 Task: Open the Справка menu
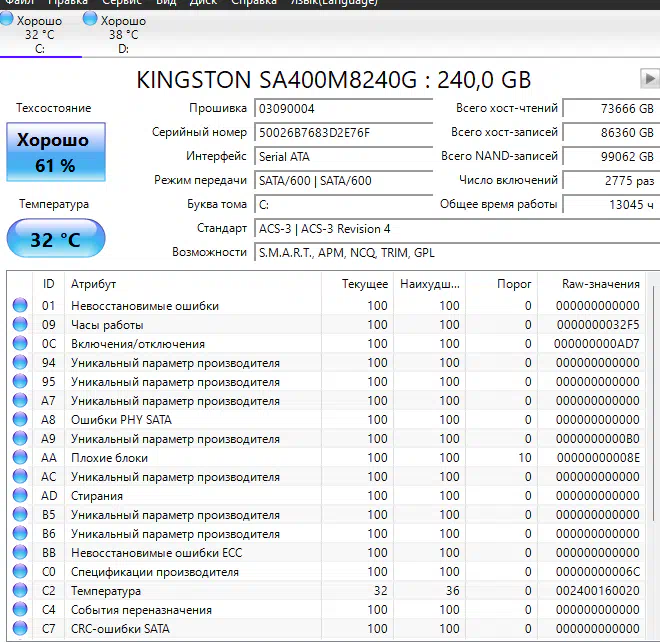click(254, 3)
